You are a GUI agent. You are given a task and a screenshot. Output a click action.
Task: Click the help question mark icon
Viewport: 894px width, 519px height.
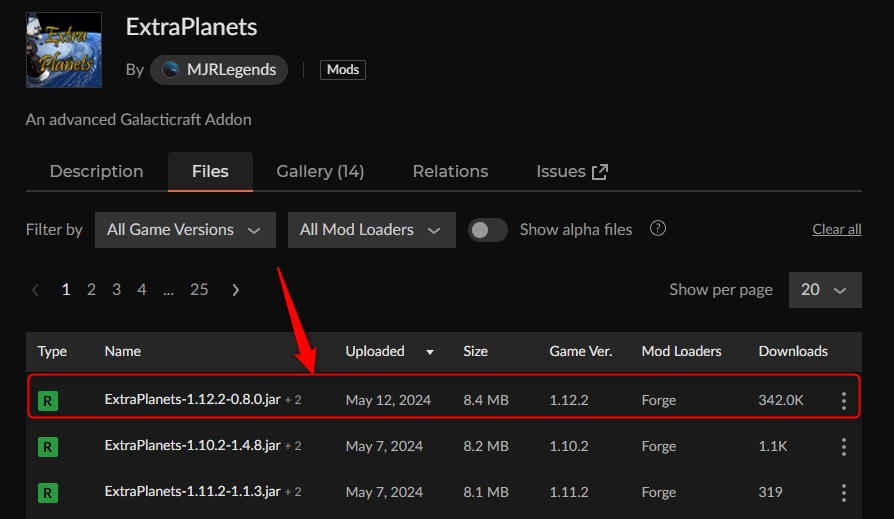point(658,229)
